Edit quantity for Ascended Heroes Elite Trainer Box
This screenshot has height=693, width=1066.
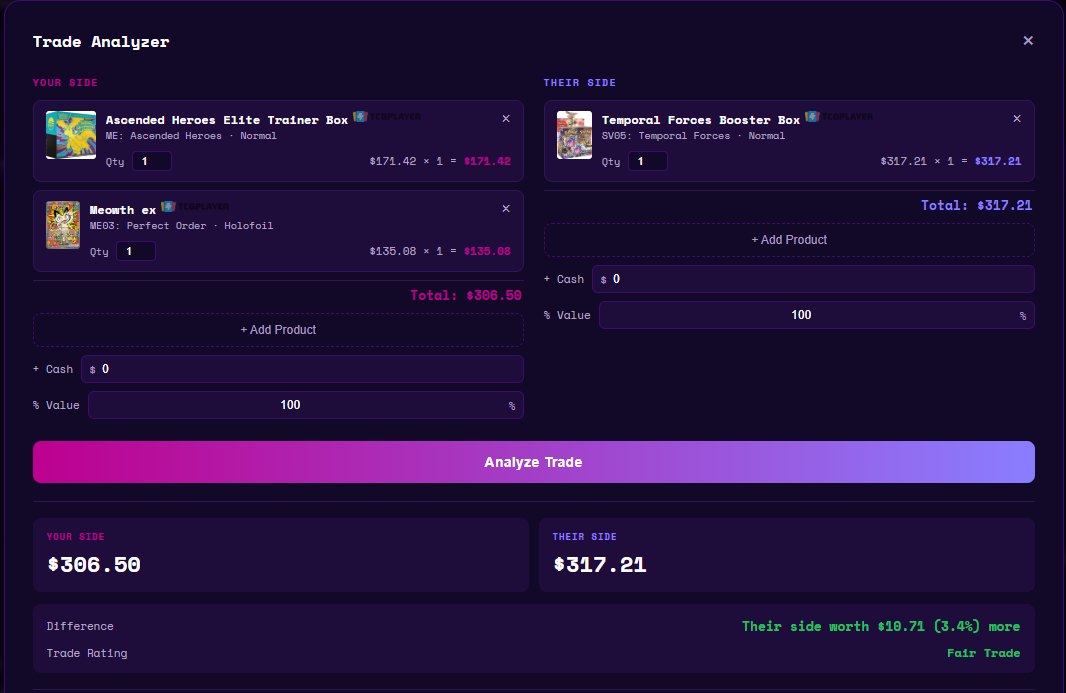point(152,161)
